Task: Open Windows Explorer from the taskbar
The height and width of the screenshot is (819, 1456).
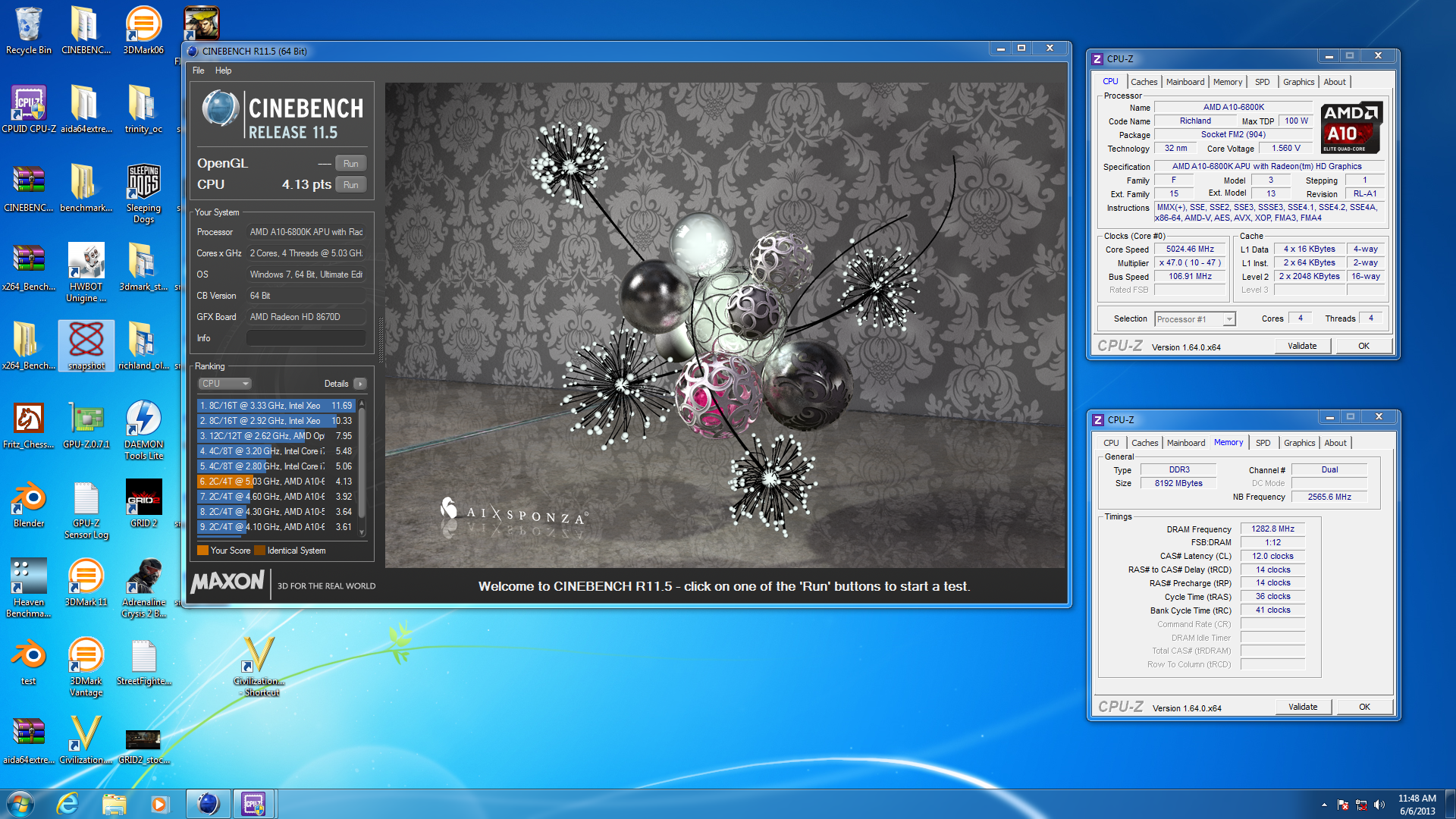Action: point(114,804)
